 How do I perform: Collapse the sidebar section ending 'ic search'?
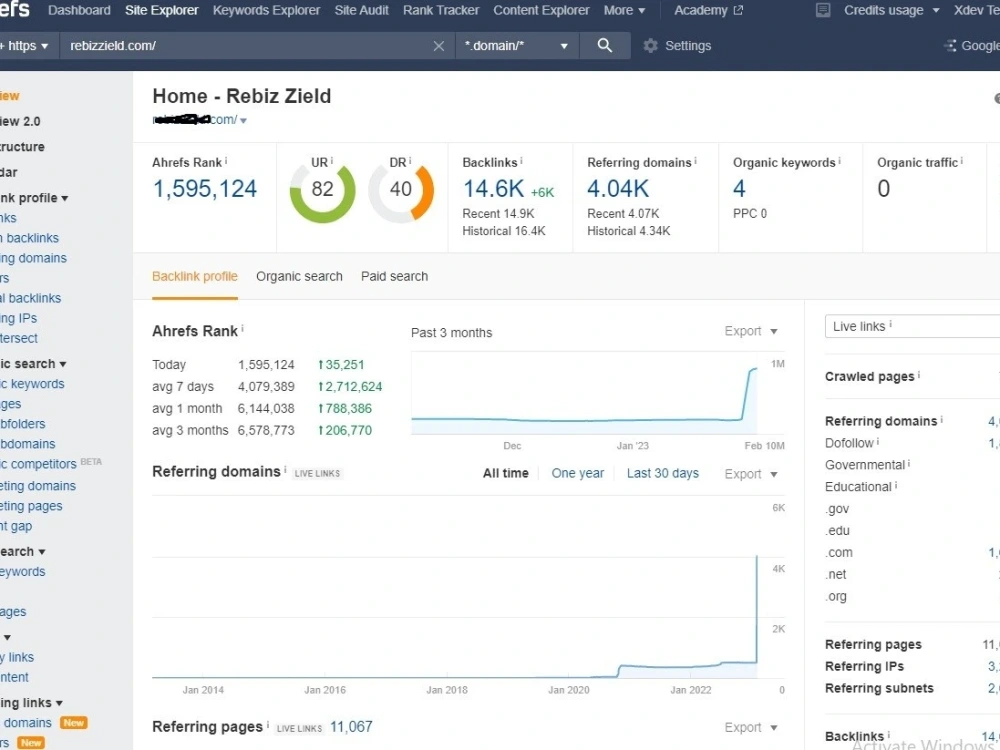point(33,364)
